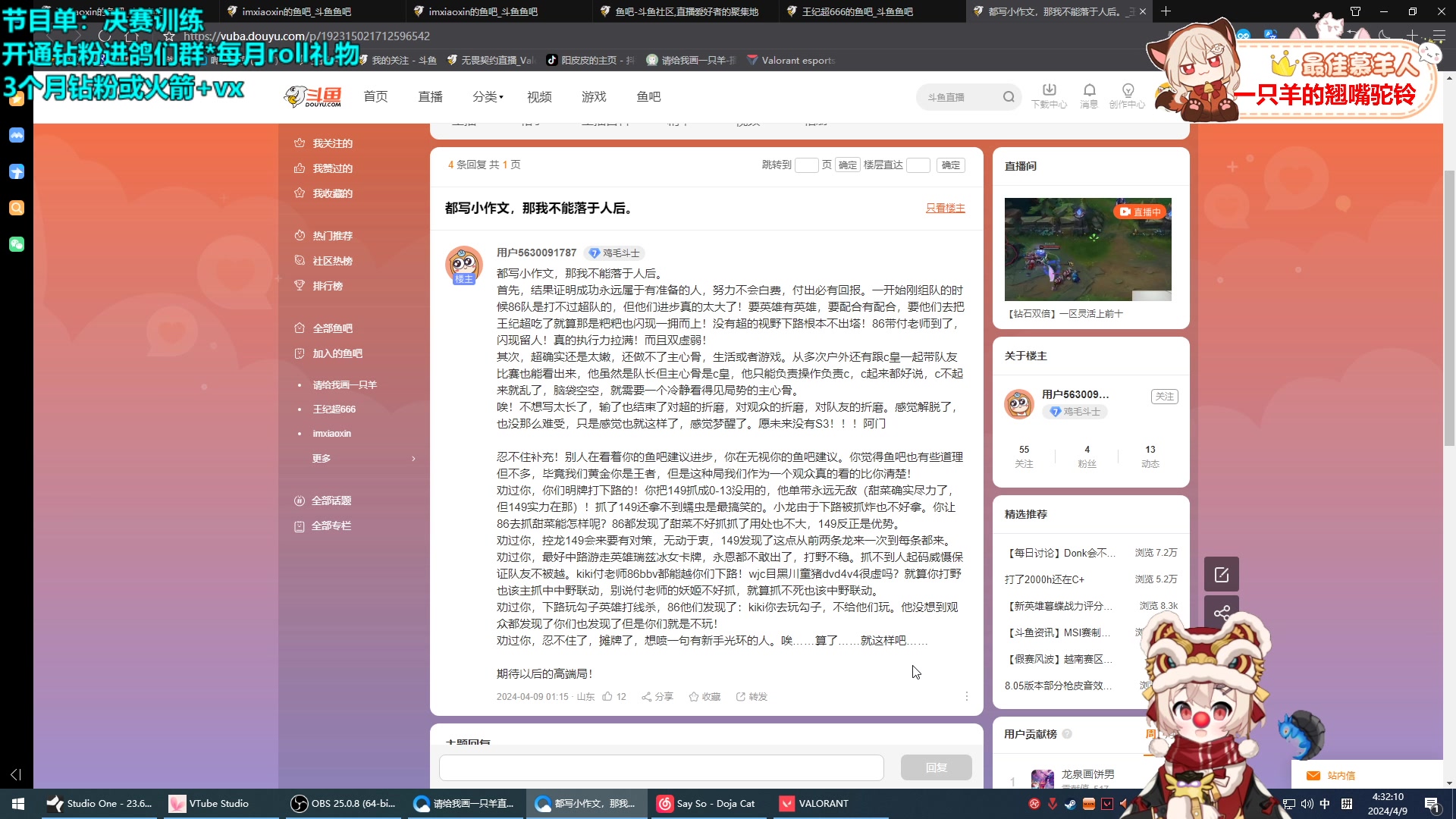
Task: Open 请给我画一只羊 in the joined 鱼吧 list
Action: pos(344,385)
